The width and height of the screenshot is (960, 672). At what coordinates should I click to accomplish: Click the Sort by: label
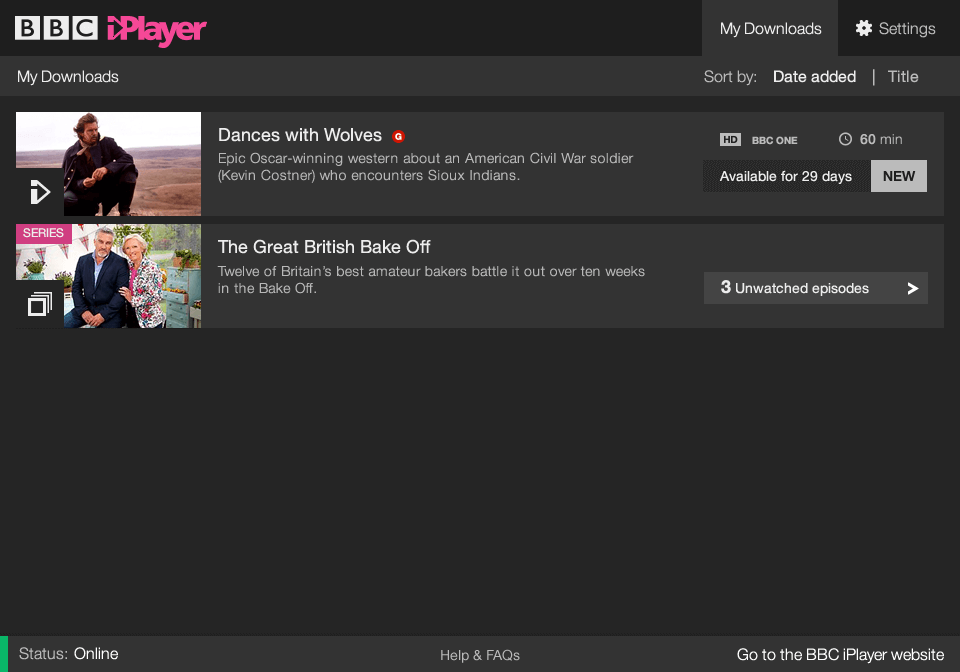tap(730, 77)
